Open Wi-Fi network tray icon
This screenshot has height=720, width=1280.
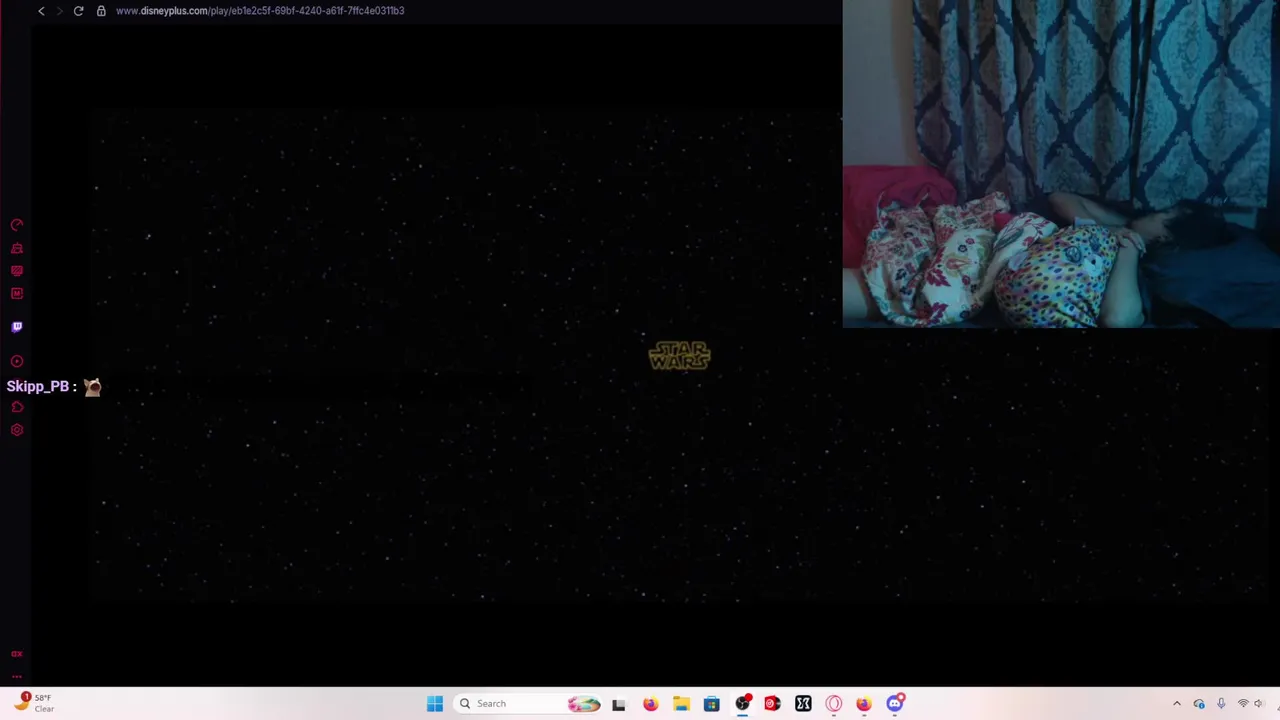tap(1244, 704)
